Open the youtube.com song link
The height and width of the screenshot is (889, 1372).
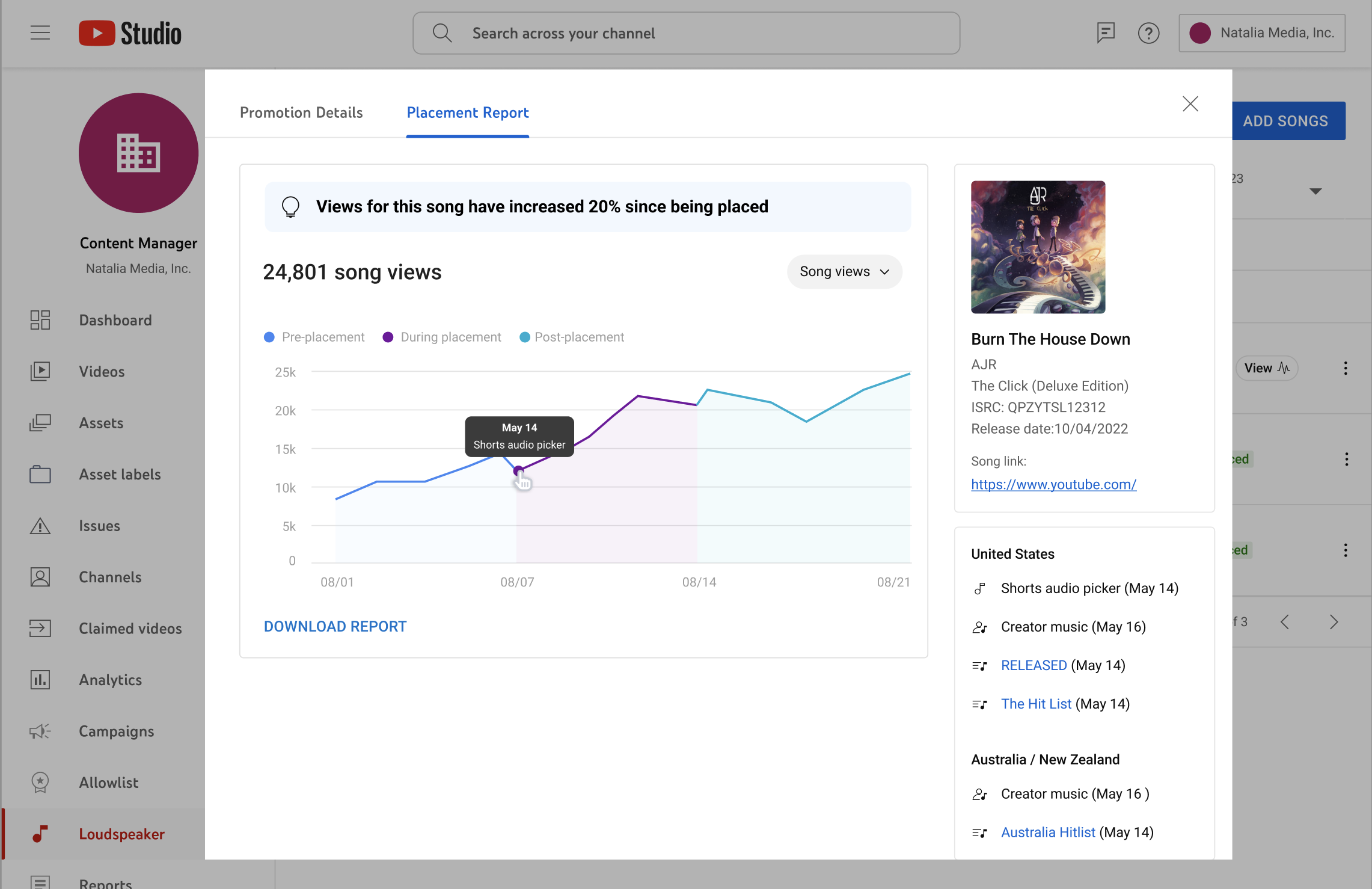pos(1053,485)
